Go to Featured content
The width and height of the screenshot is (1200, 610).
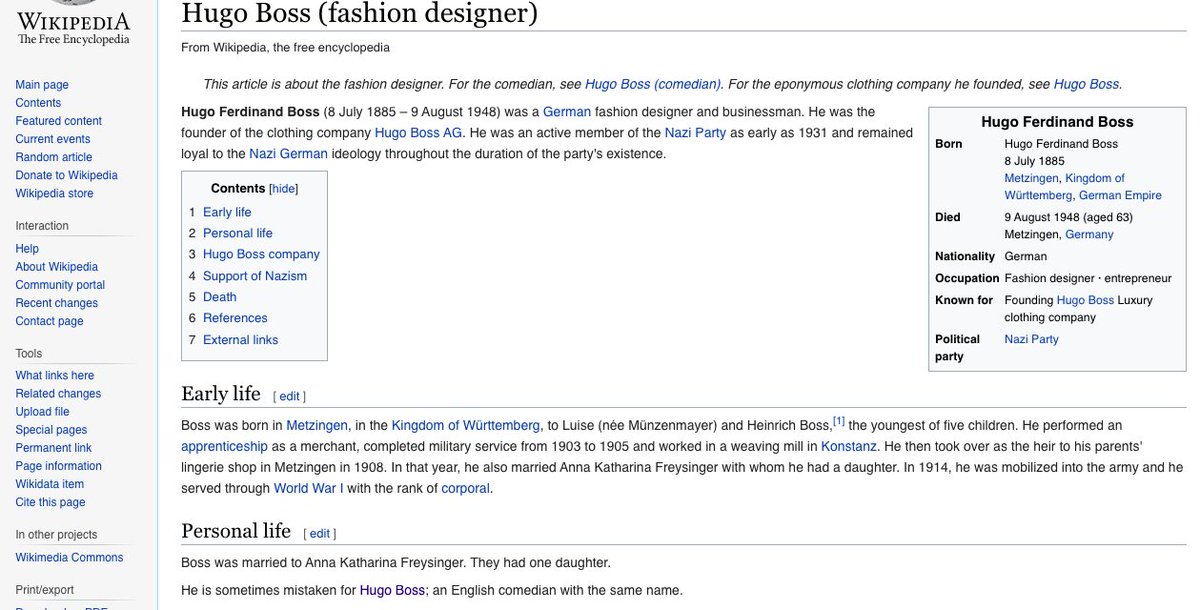59,121
